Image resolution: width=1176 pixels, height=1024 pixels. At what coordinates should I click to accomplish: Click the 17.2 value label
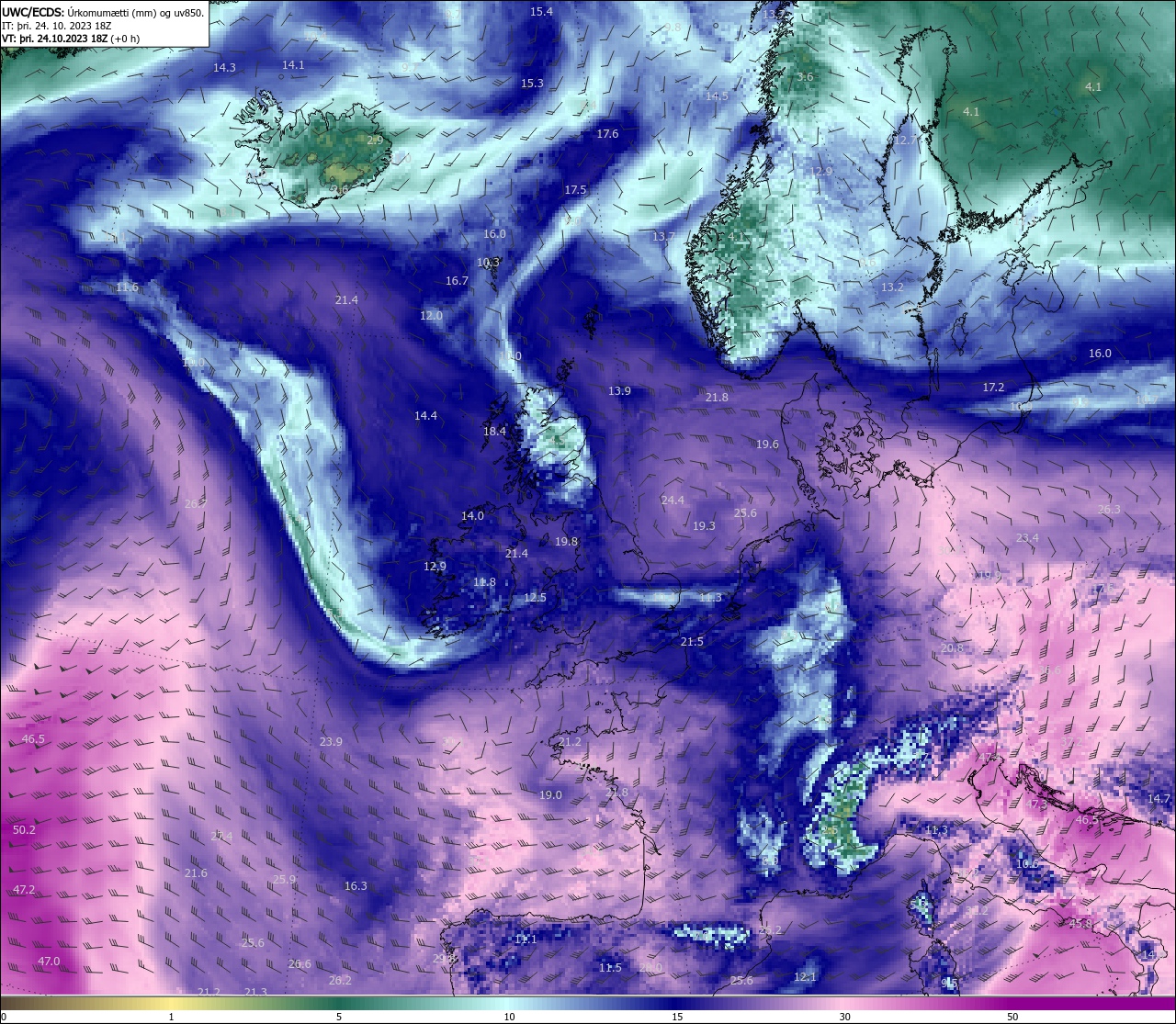993,388
